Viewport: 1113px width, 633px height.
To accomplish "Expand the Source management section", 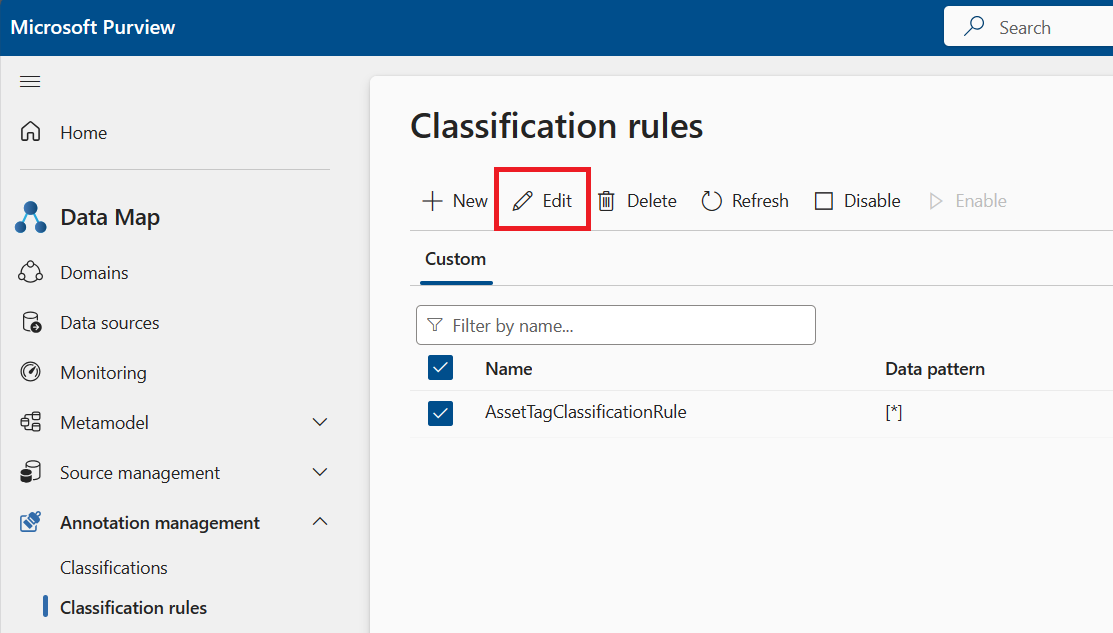I will (x=319, y=472).
